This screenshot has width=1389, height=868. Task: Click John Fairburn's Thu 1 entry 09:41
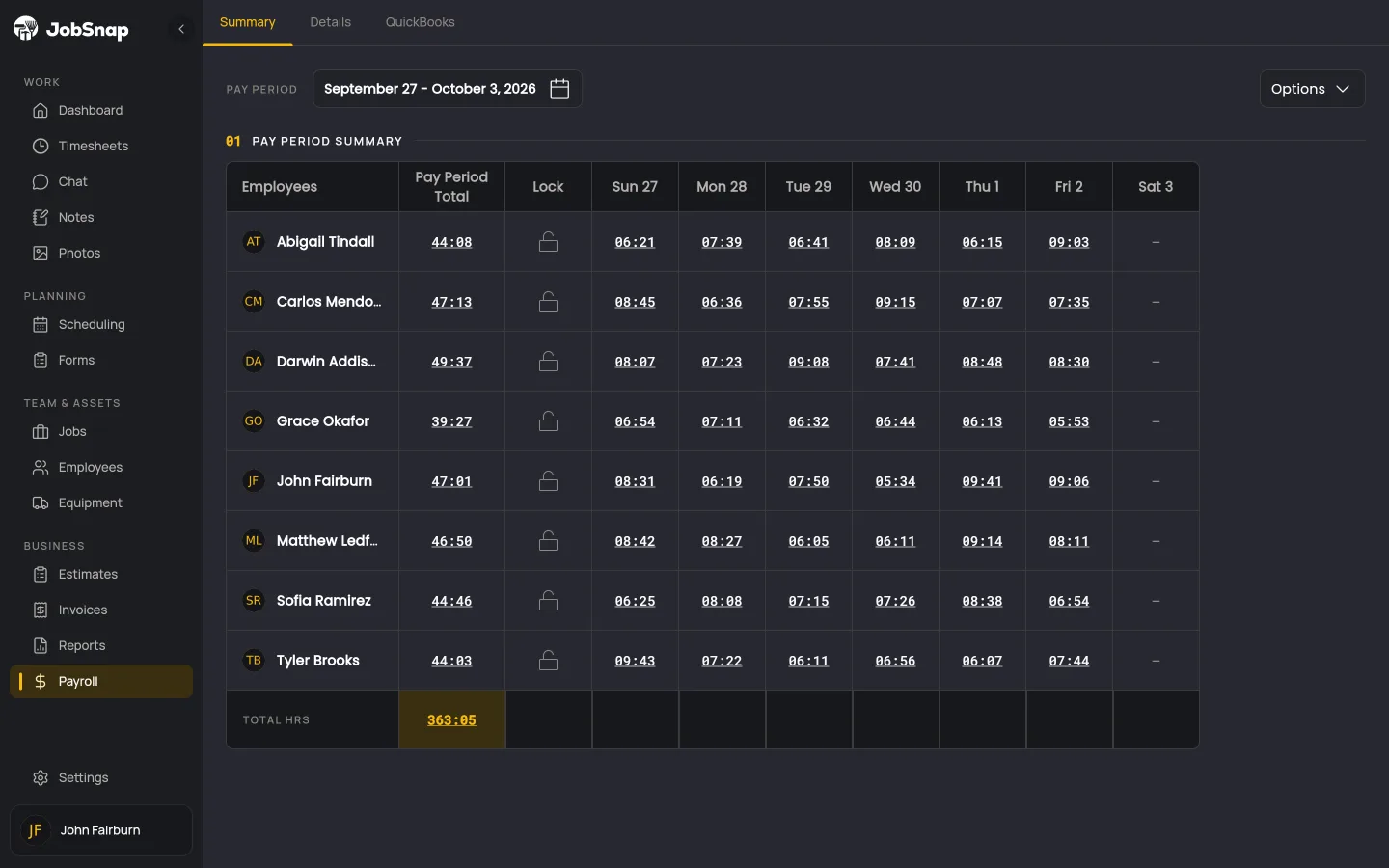pos(982,481)
